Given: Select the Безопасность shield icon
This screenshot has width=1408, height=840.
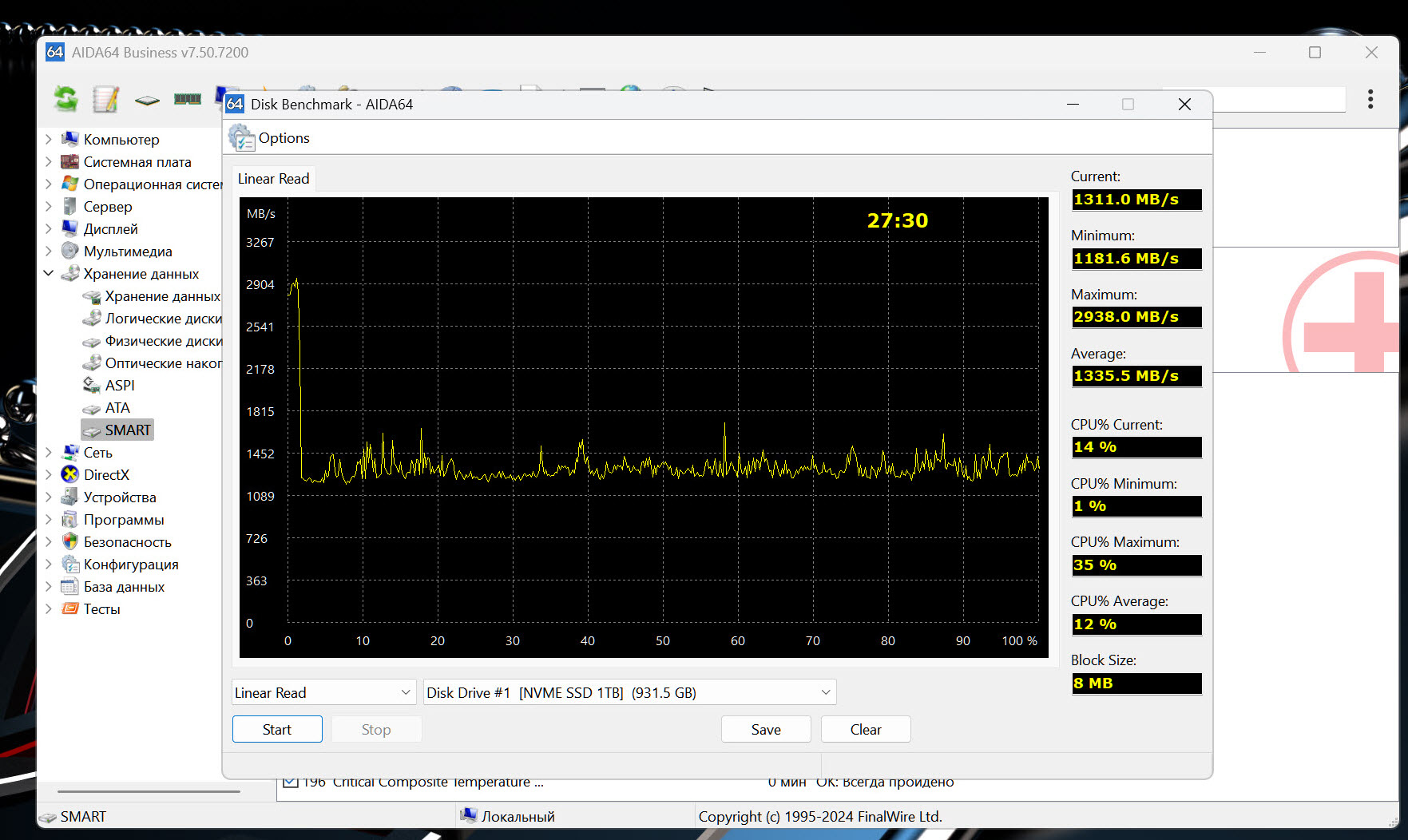Looking at the screenshot, I should 70,541.
